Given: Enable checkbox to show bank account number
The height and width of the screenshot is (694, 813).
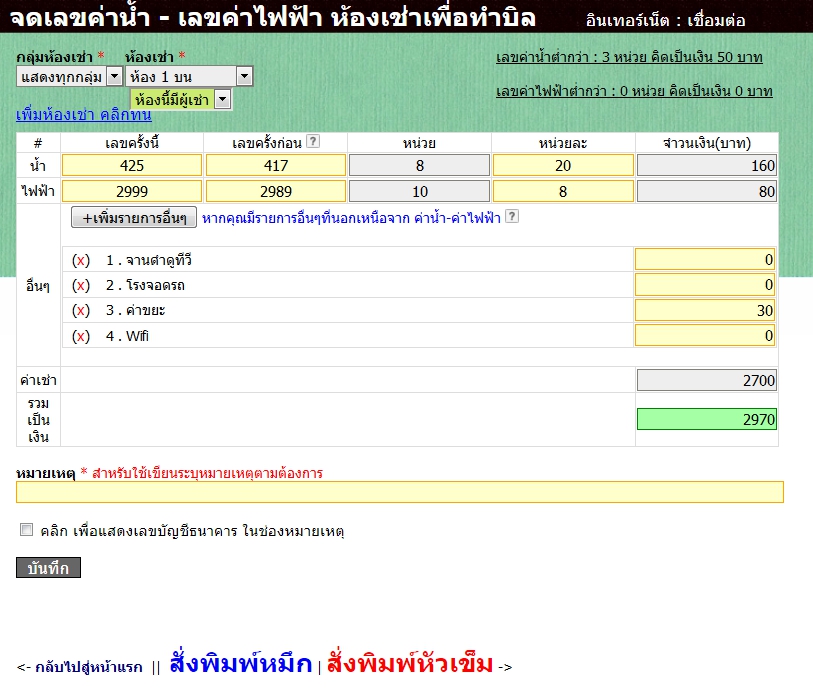Looking at the screenshot, I should (x=27, y=530).
